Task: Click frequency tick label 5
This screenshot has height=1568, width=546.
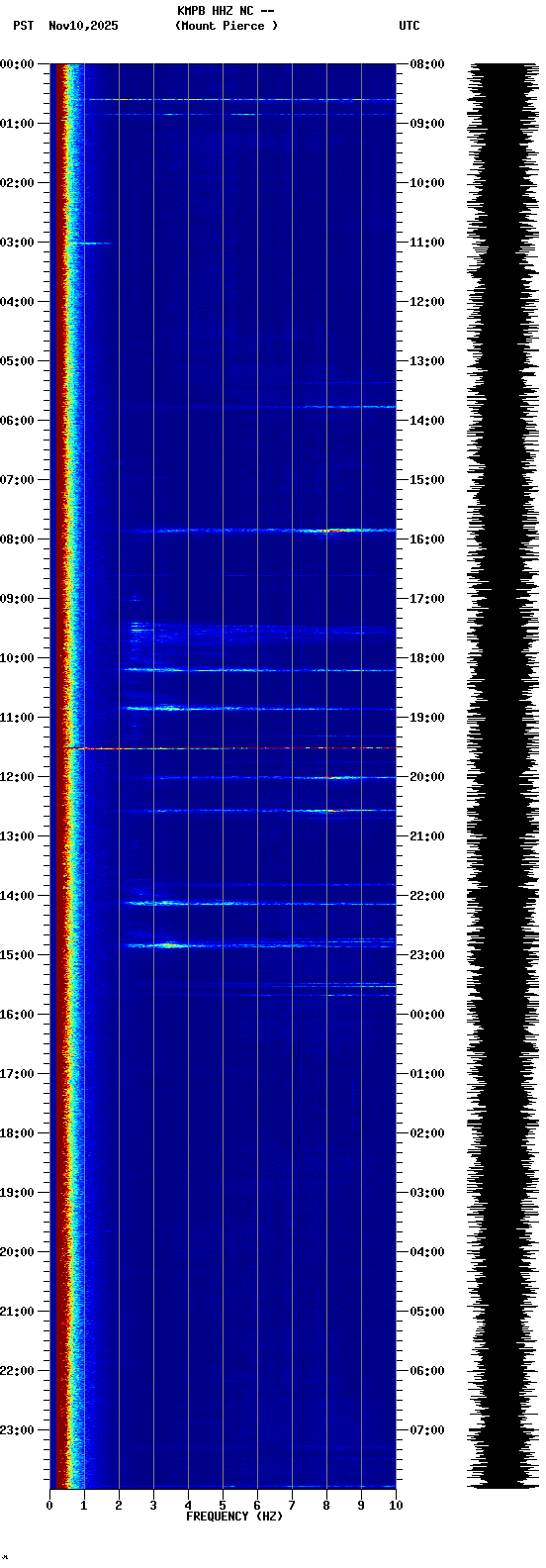Action: (x=223, y=1506)
